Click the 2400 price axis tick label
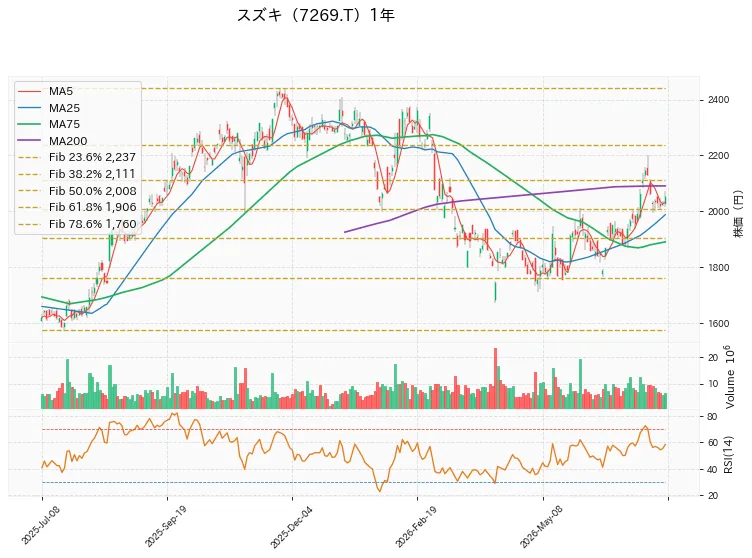The width and height of the screenshot is (752, 558). (x=718, y=100)
